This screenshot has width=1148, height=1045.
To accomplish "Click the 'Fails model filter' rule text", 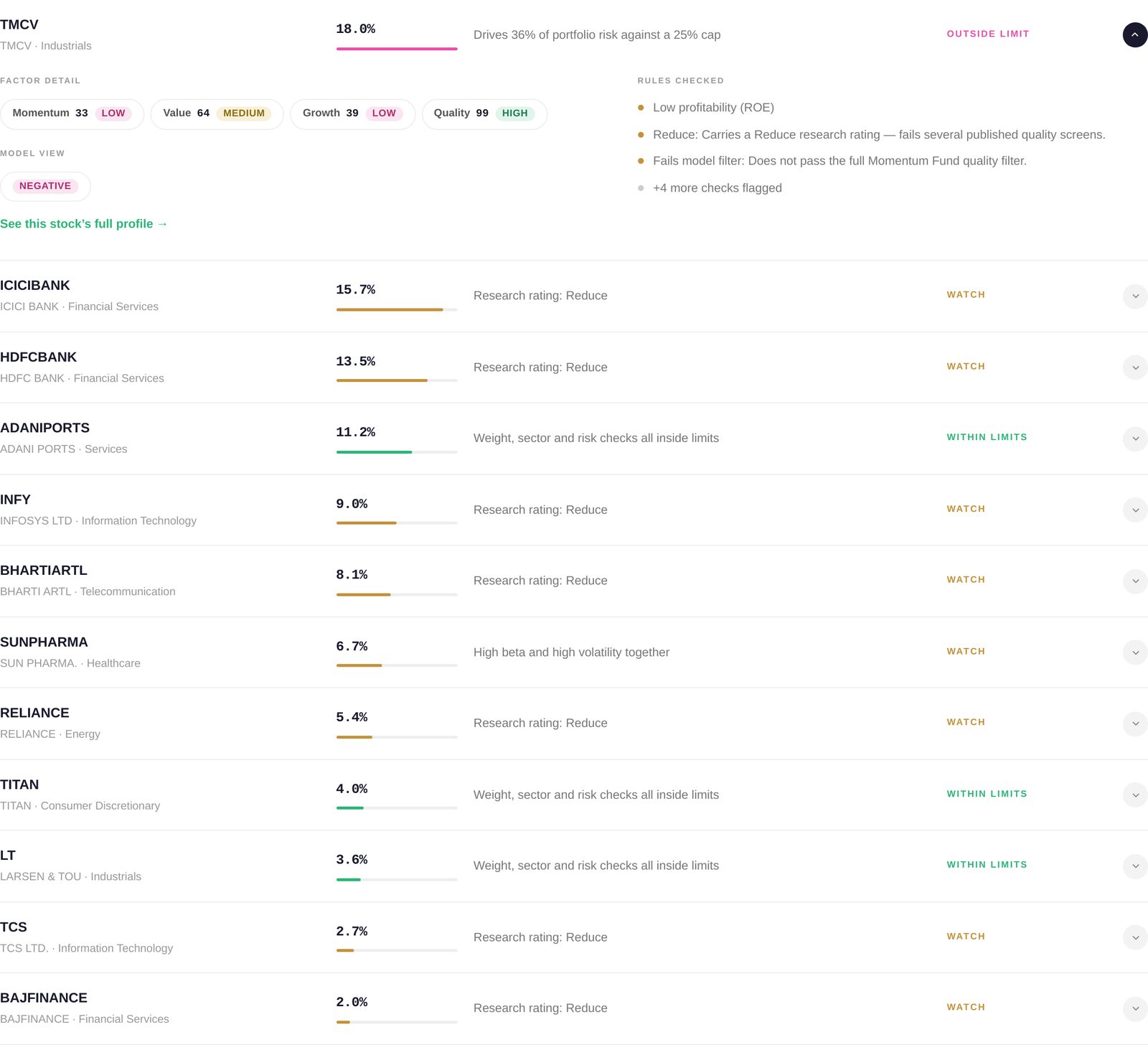I will click(x=839, y=161).
